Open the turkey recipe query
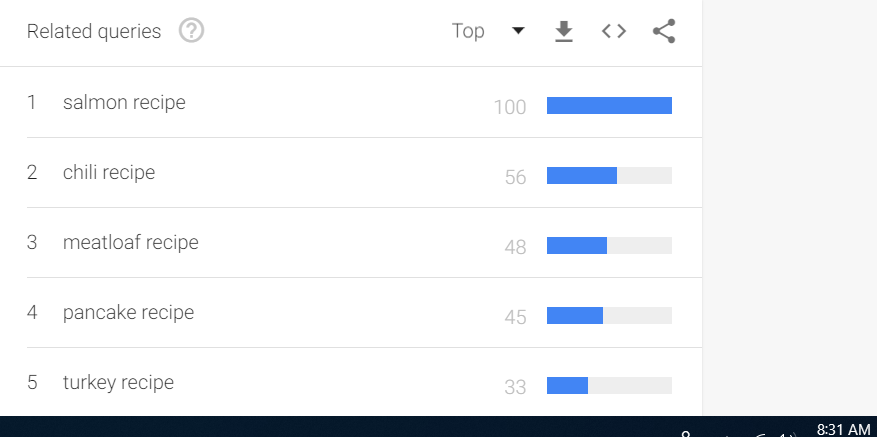The image size is (877, 437). click(x=118, y=382)
